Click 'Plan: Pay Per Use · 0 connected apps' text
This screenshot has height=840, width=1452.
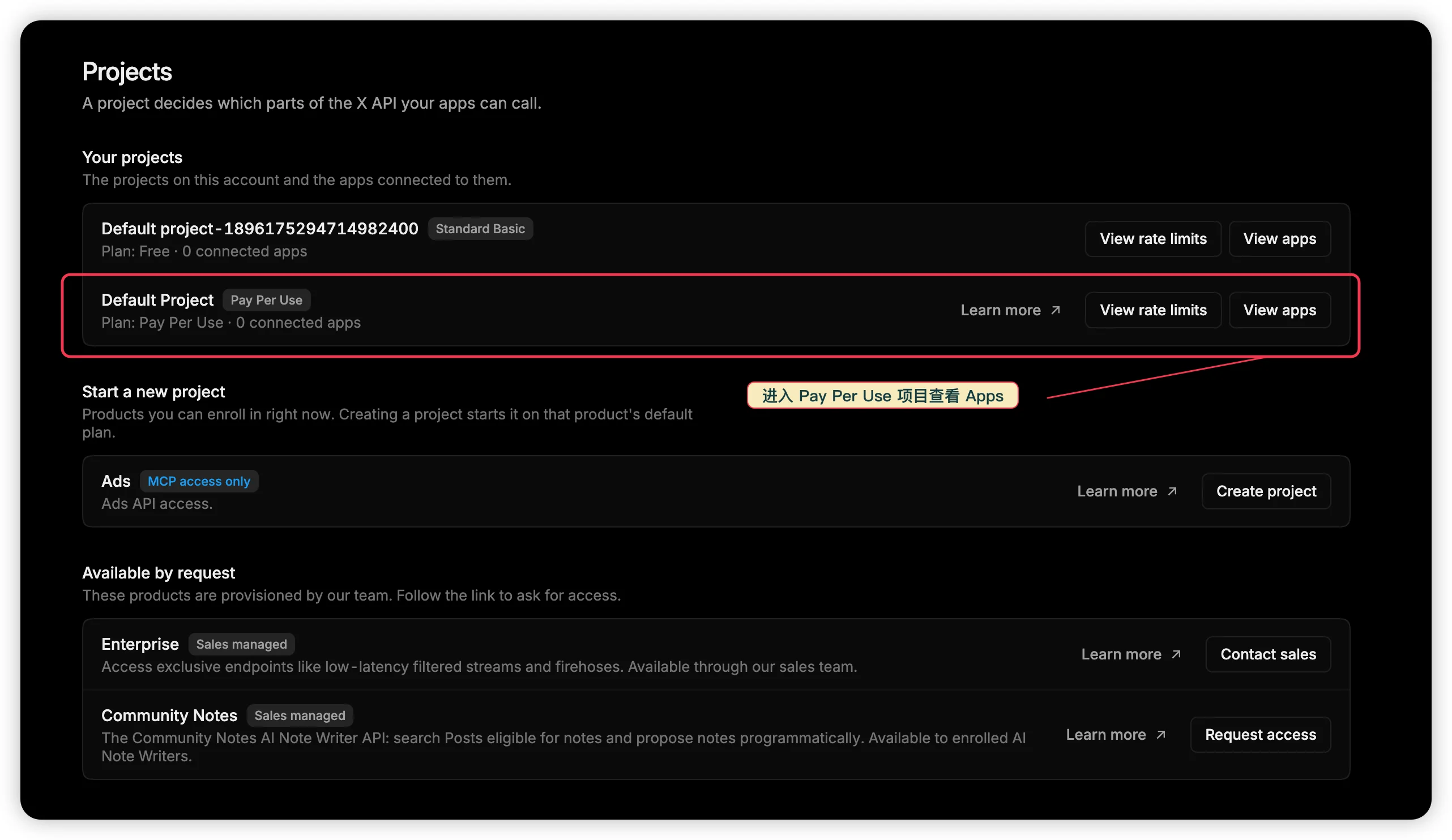tap(231, 323)
